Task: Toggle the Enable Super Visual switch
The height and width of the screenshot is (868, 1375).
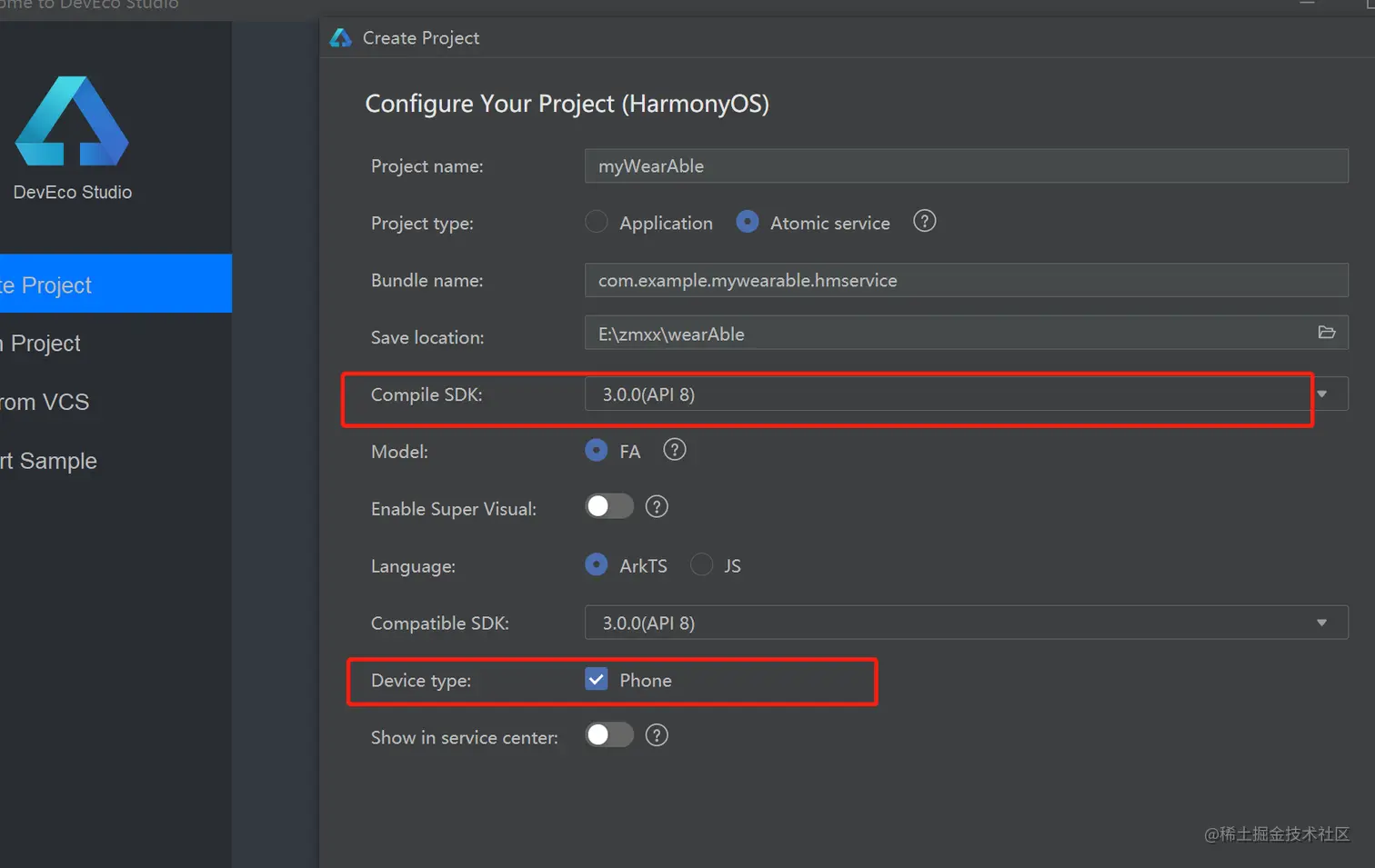Action: 609,507
